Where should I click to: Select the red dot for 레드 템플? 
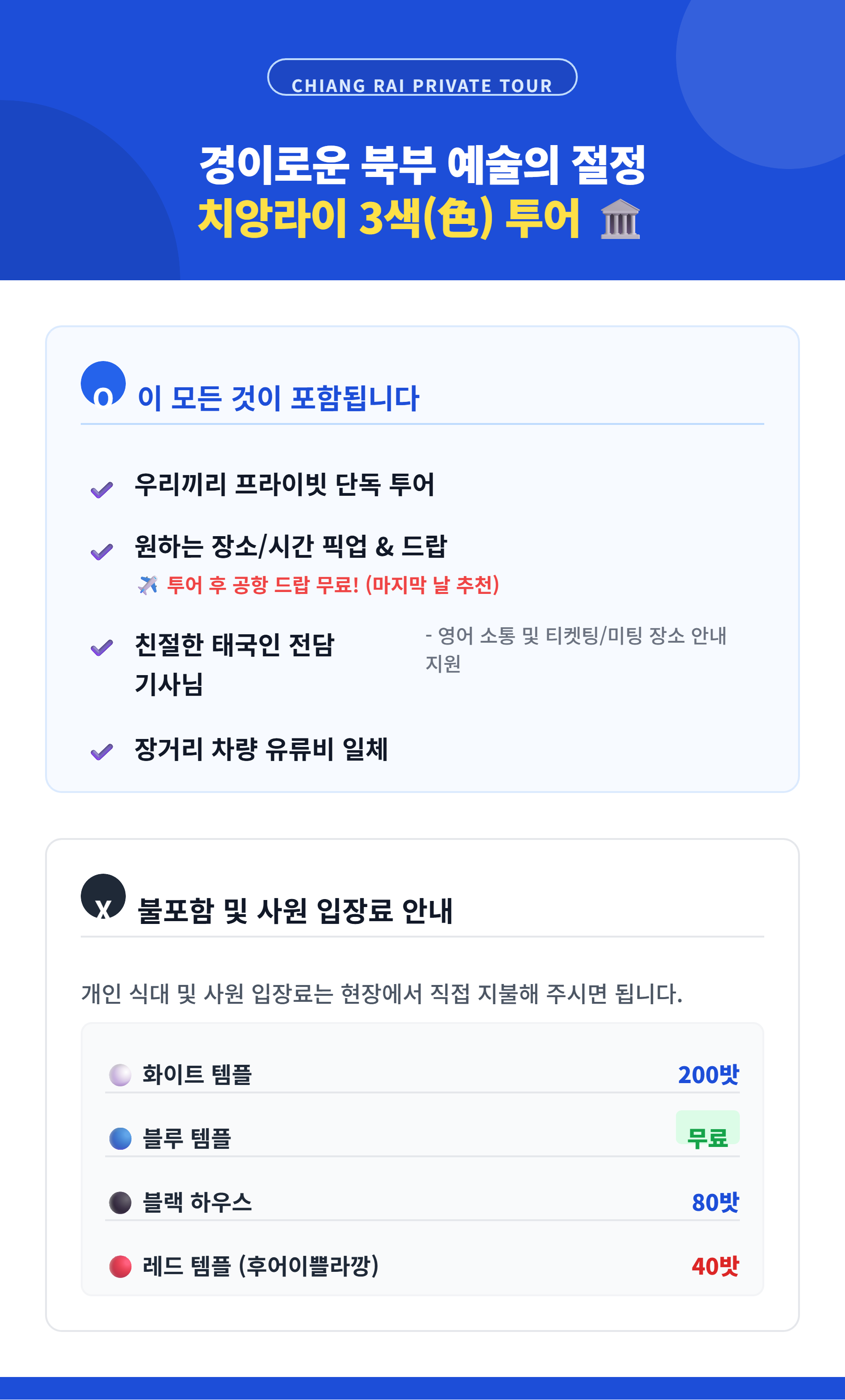[x=121, y=1267]
